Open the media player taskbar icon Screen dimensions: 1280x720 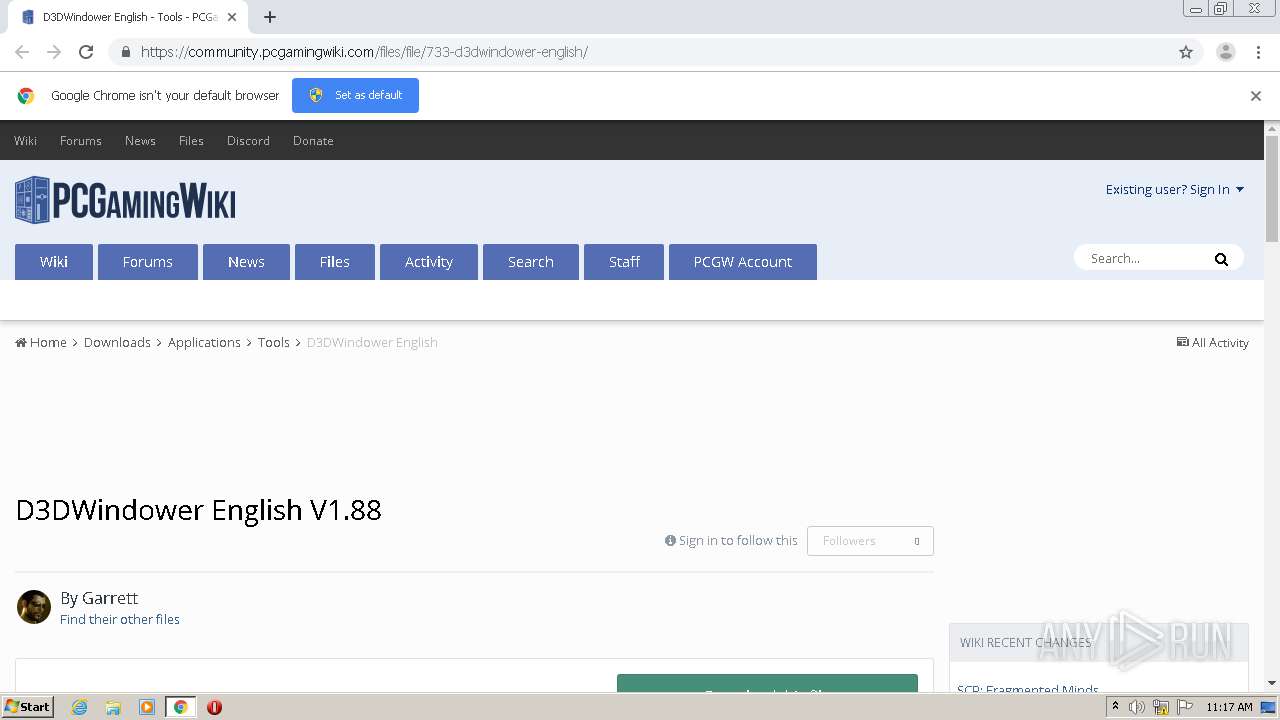pos(147,707)
